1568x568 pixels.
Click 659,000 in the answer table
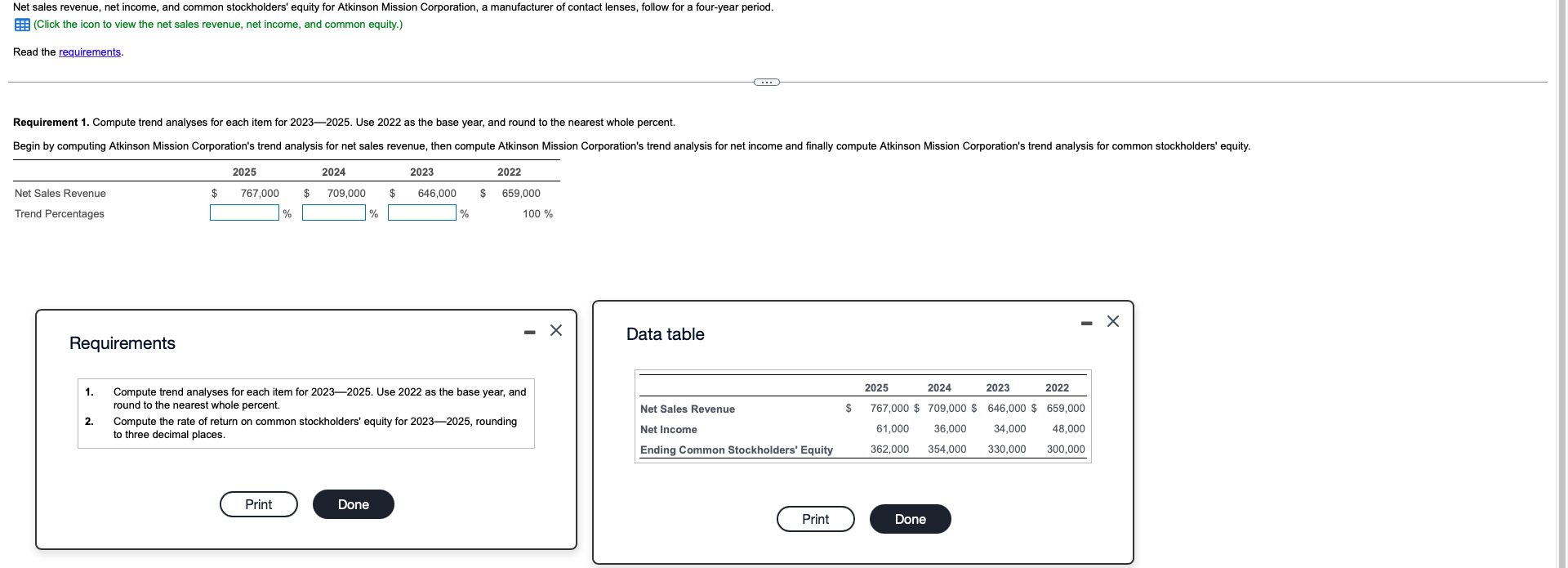(521, 194)
